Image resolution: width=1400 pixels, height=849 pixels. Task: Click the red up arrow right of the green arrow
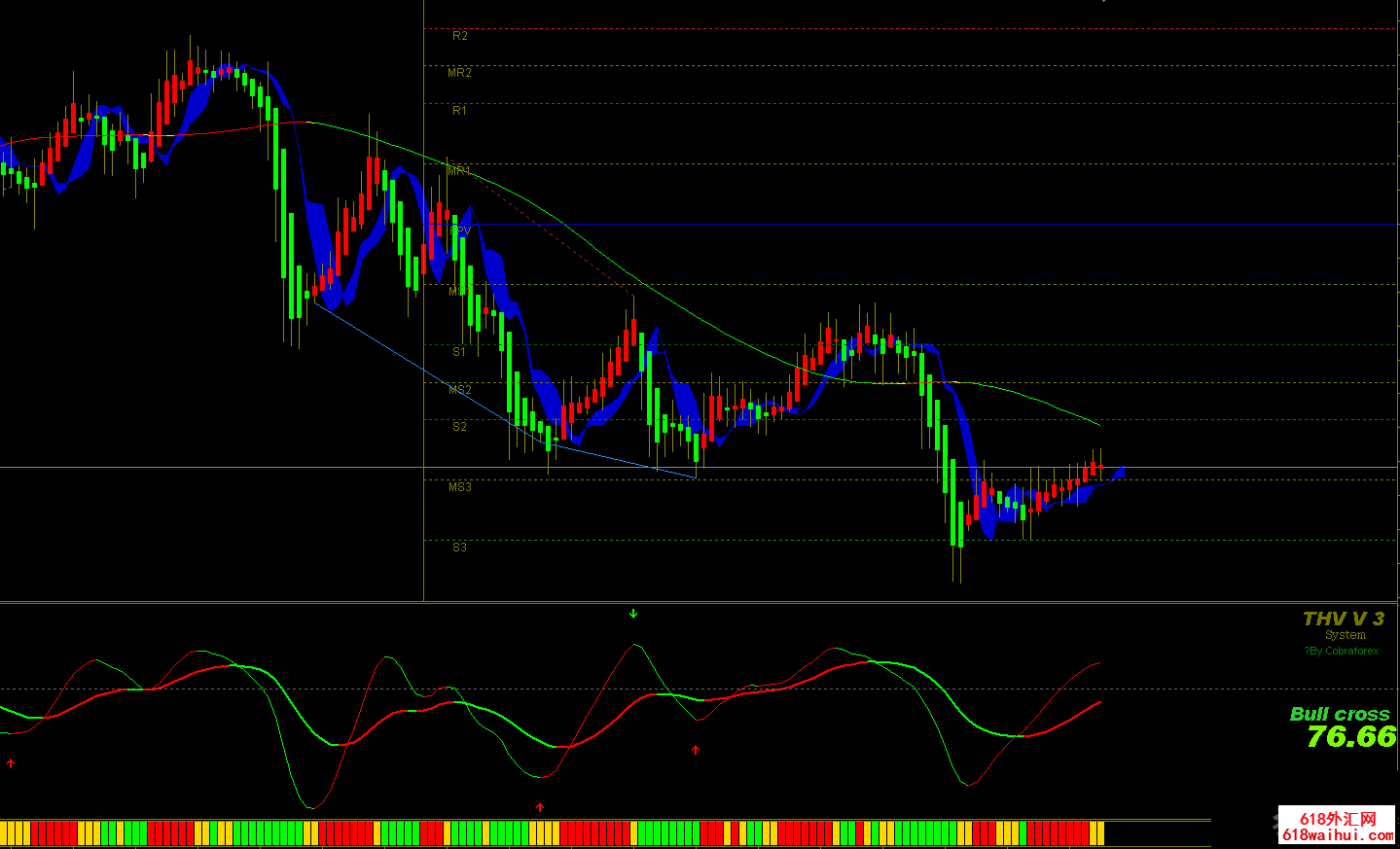tap(695, 750)
